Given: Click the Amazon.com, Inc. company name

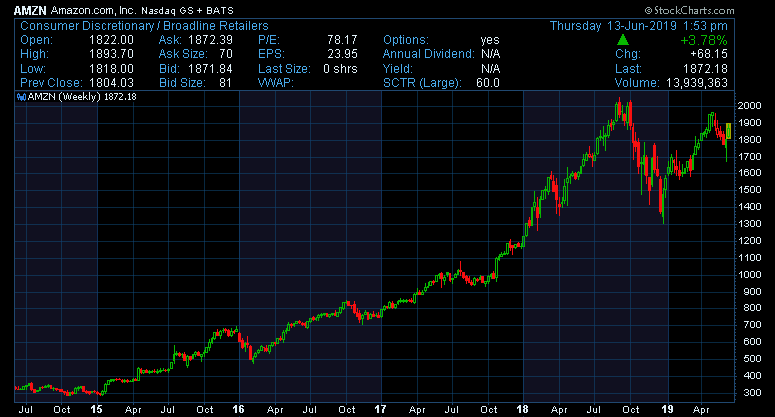Looking at the screenshot, I should 93,10.
